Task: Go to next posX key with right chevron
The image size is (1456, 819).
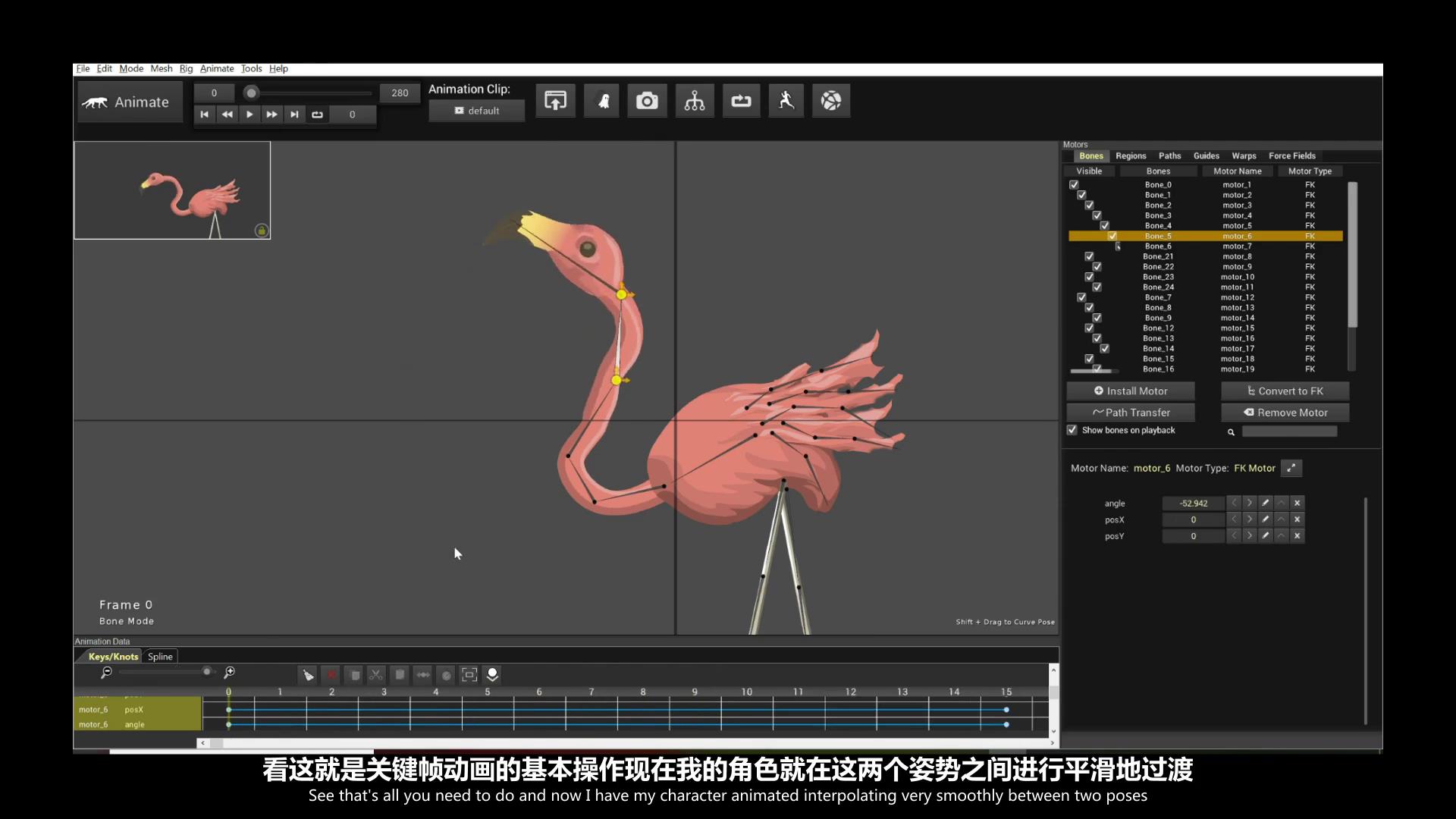Action: point(1250,519)
